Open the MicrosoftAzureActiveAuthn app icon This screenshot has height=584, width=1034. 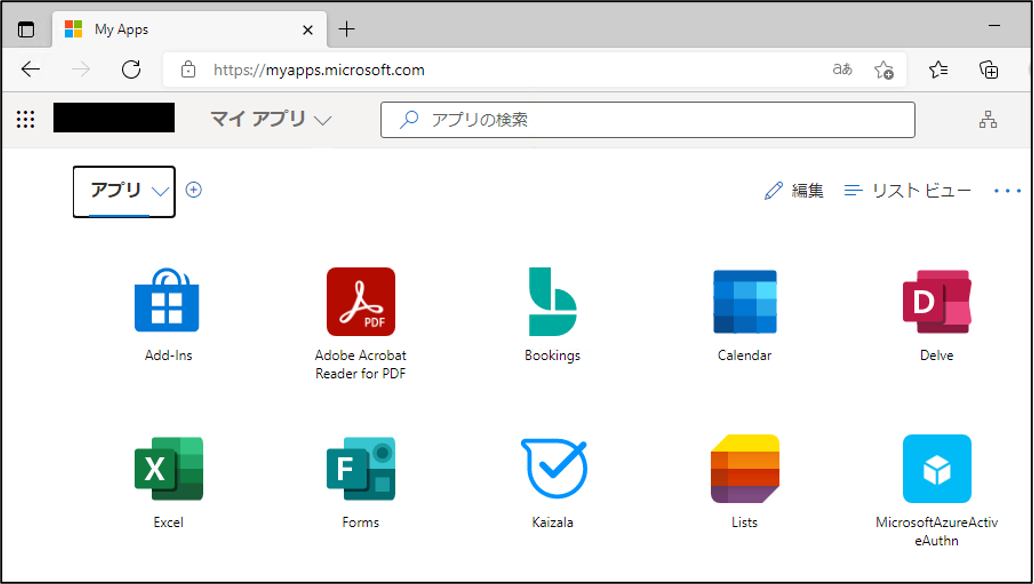936,468
